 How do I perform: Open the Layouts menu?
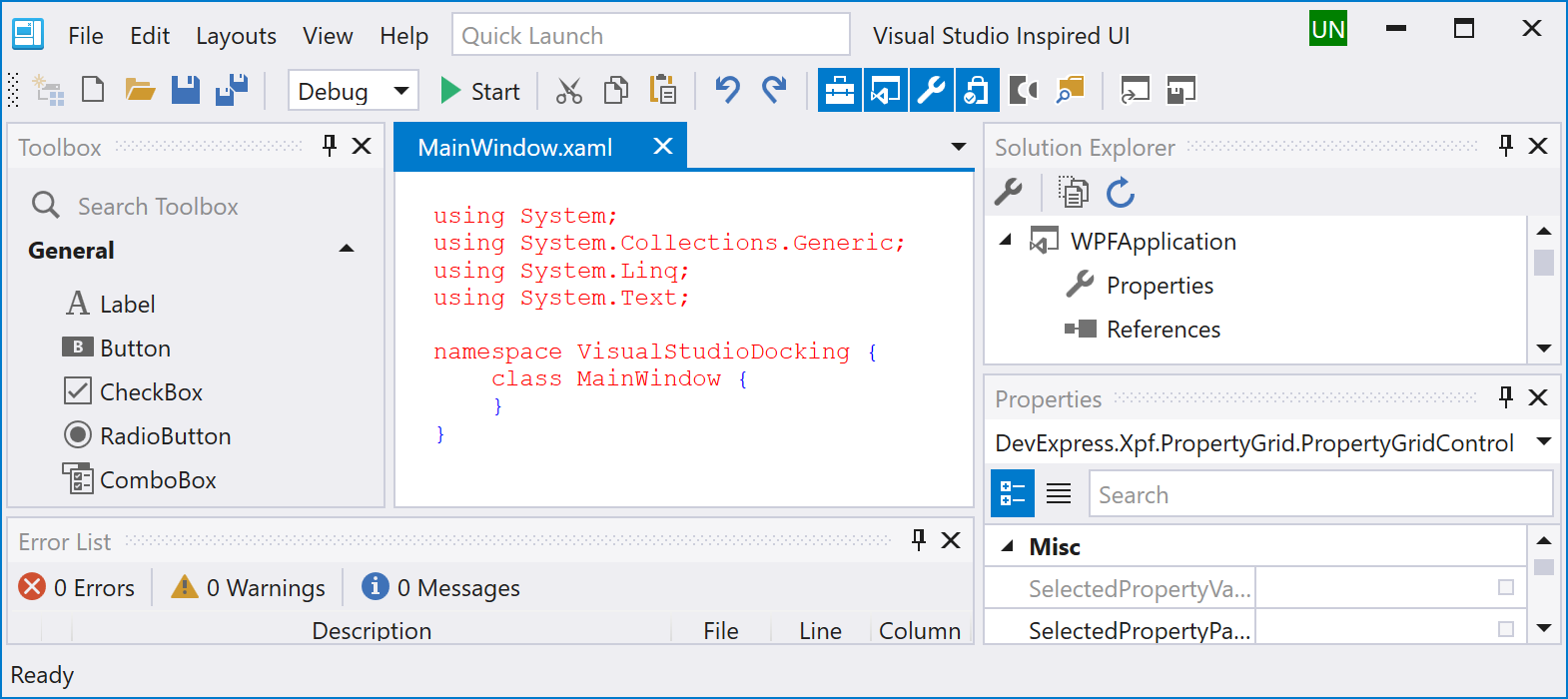[x=236, y=36]
